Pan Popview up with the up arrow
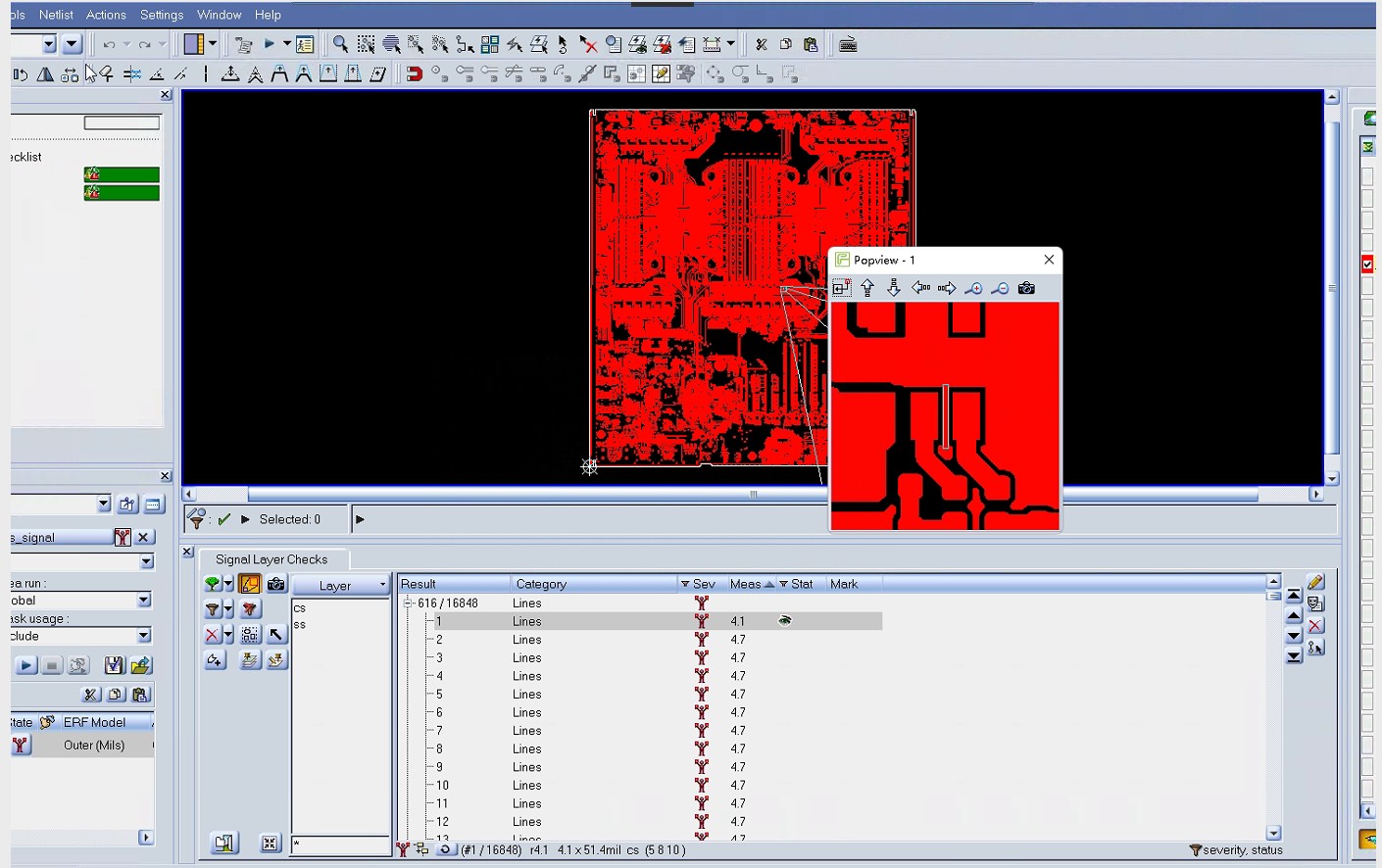Image resolution: width=1382 pixels, height=868 pixels. point(867,288)
